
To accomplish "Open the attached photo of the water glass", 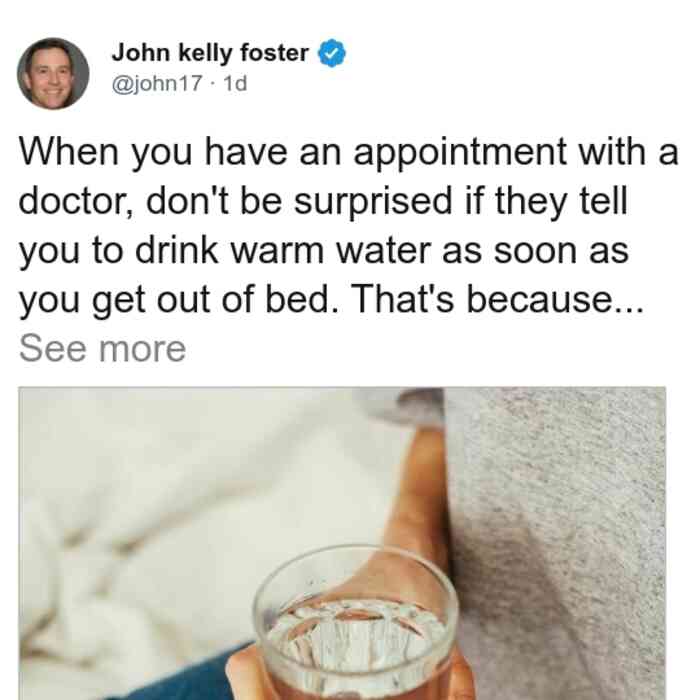I will pos(342,543).
